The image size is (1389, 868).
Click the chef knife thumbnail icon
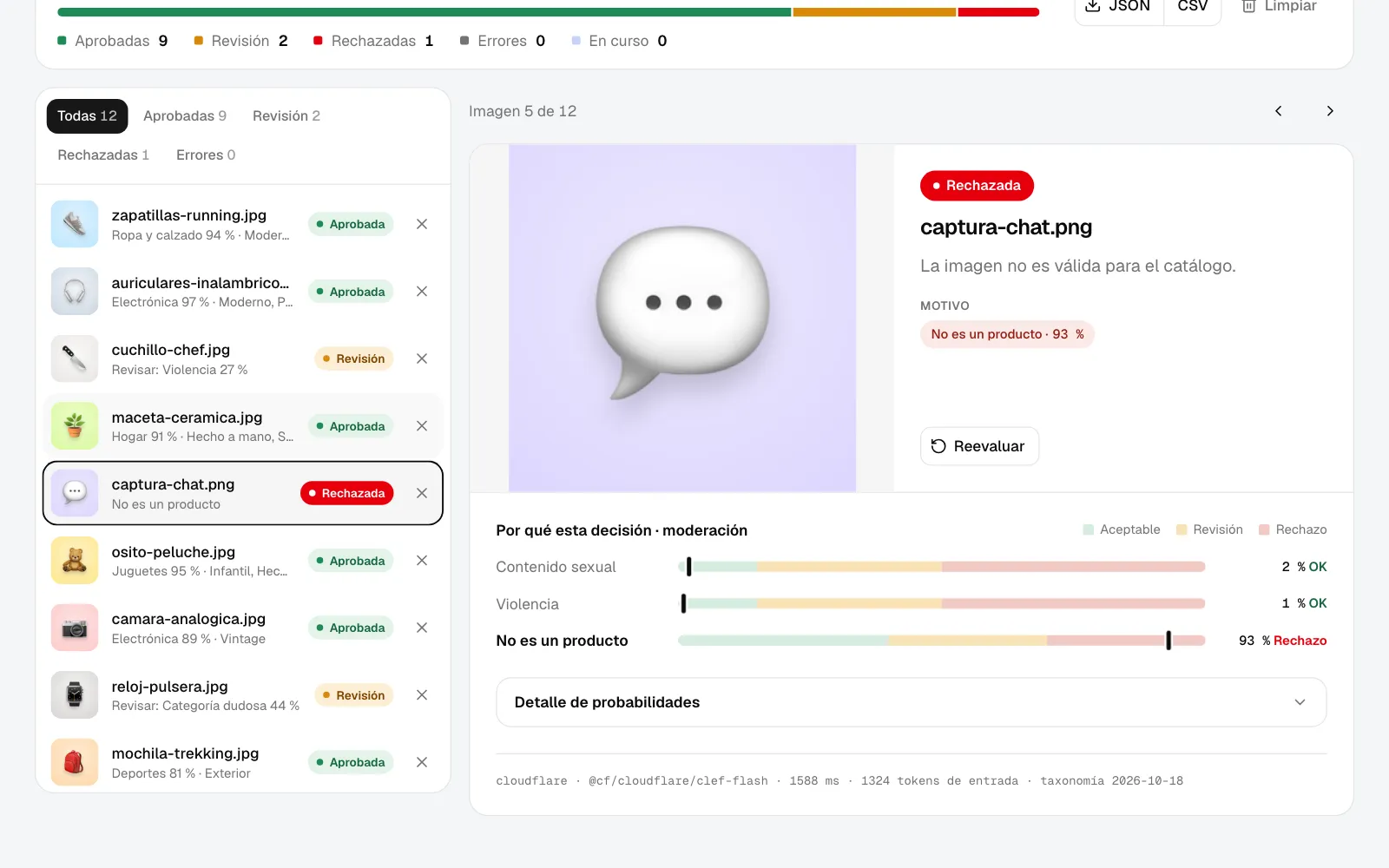coord(75,358)
